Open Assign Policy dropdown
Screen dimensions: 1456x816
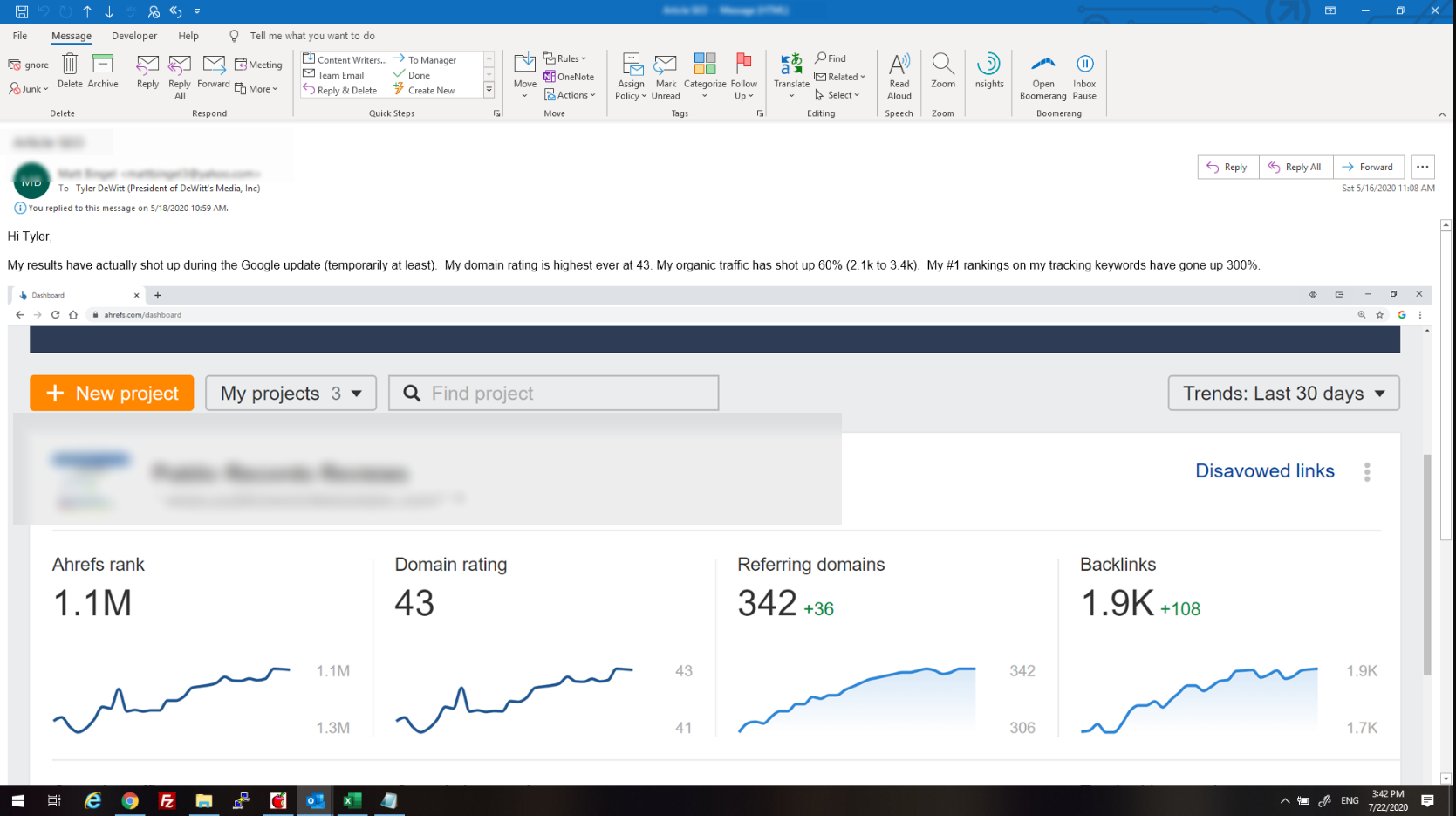point(631,77)
